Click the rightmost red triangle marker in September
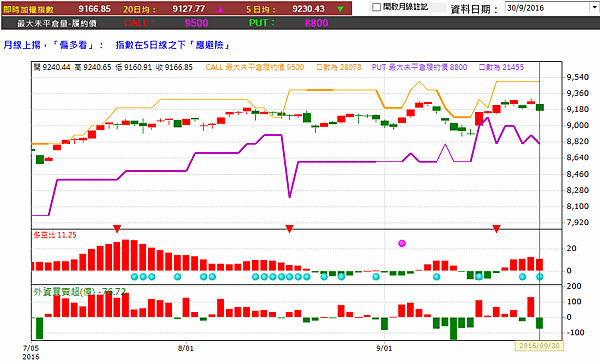The image size is (600, 363). [497, 229]
